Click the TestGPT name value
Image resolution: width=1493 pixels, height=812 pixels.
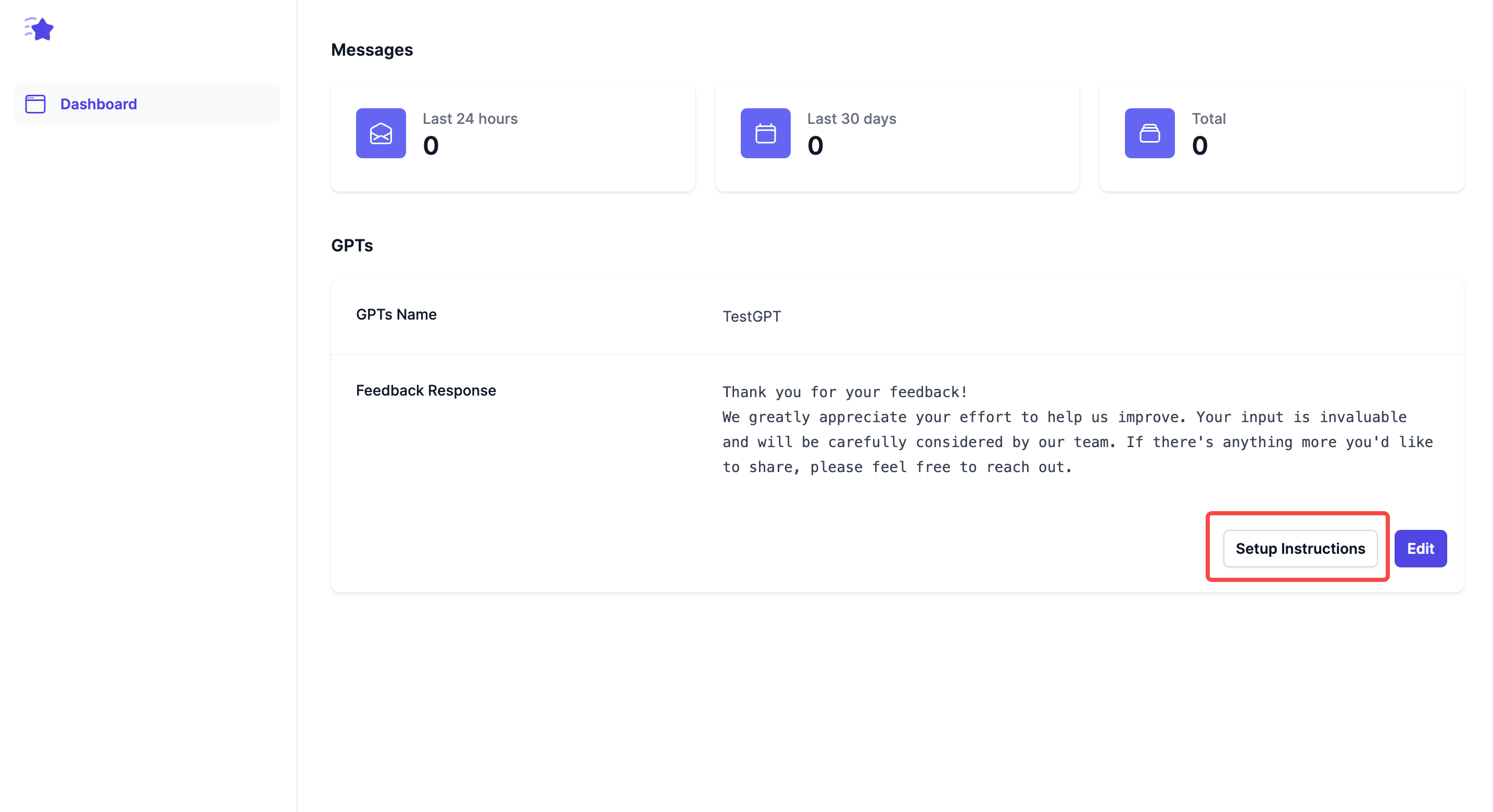pyautogui.click(x=751, y=316)
